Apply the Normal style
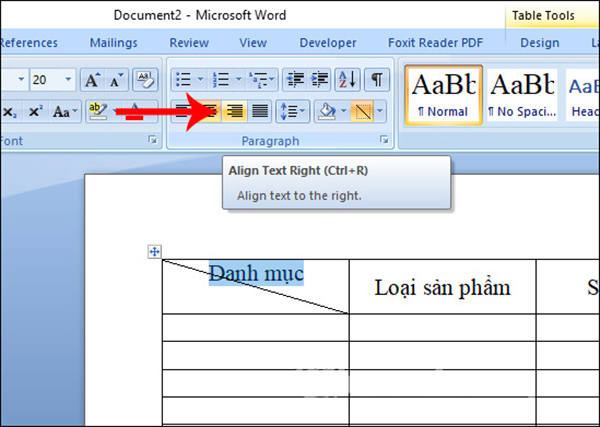The height and width of the screenshot is (427, 600). (441, 95)
